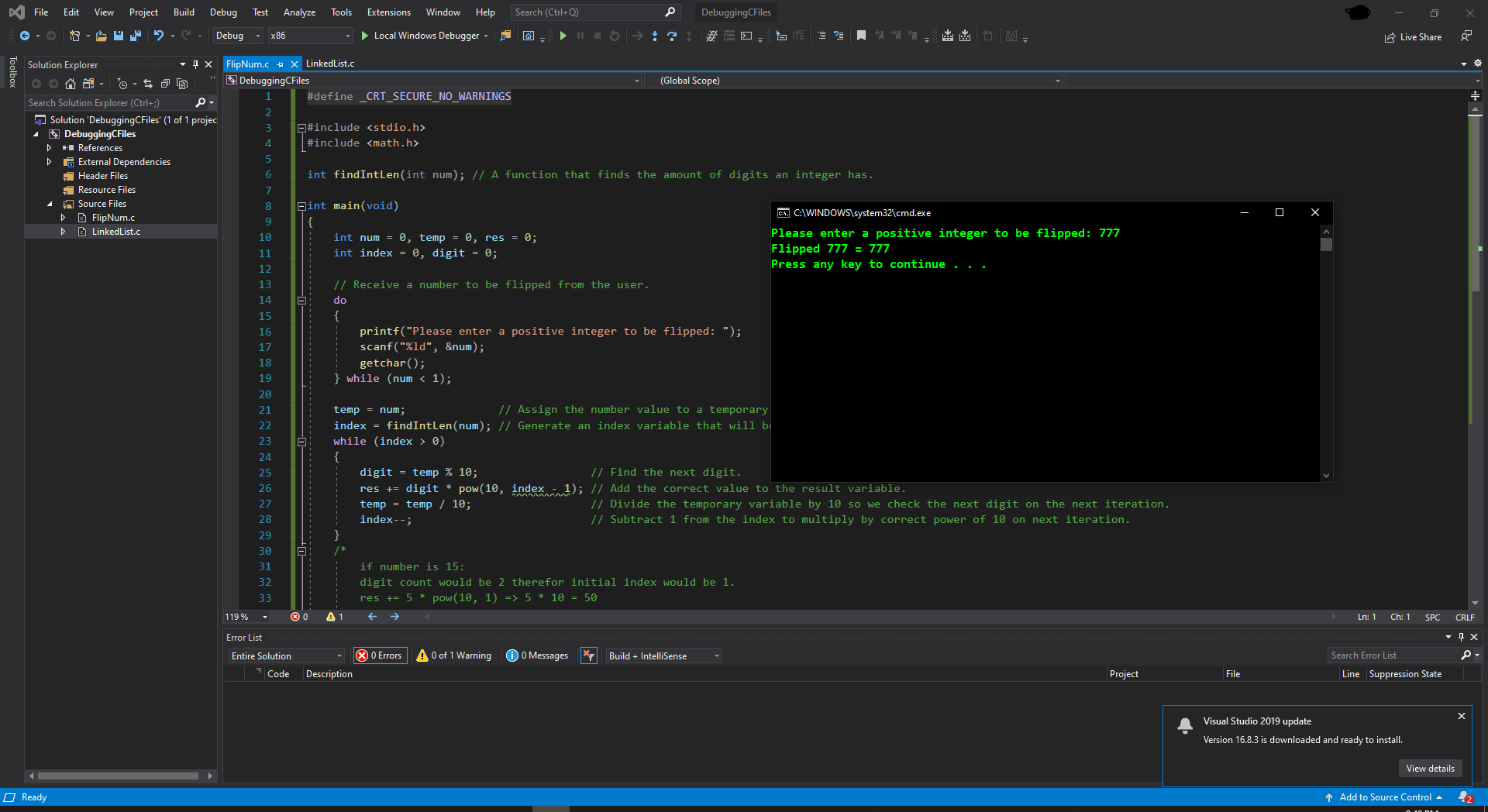This screenshot has width=1488, height=812.
Task: Open the Entire Solution scope dropdown
Action: click(286, 655)
